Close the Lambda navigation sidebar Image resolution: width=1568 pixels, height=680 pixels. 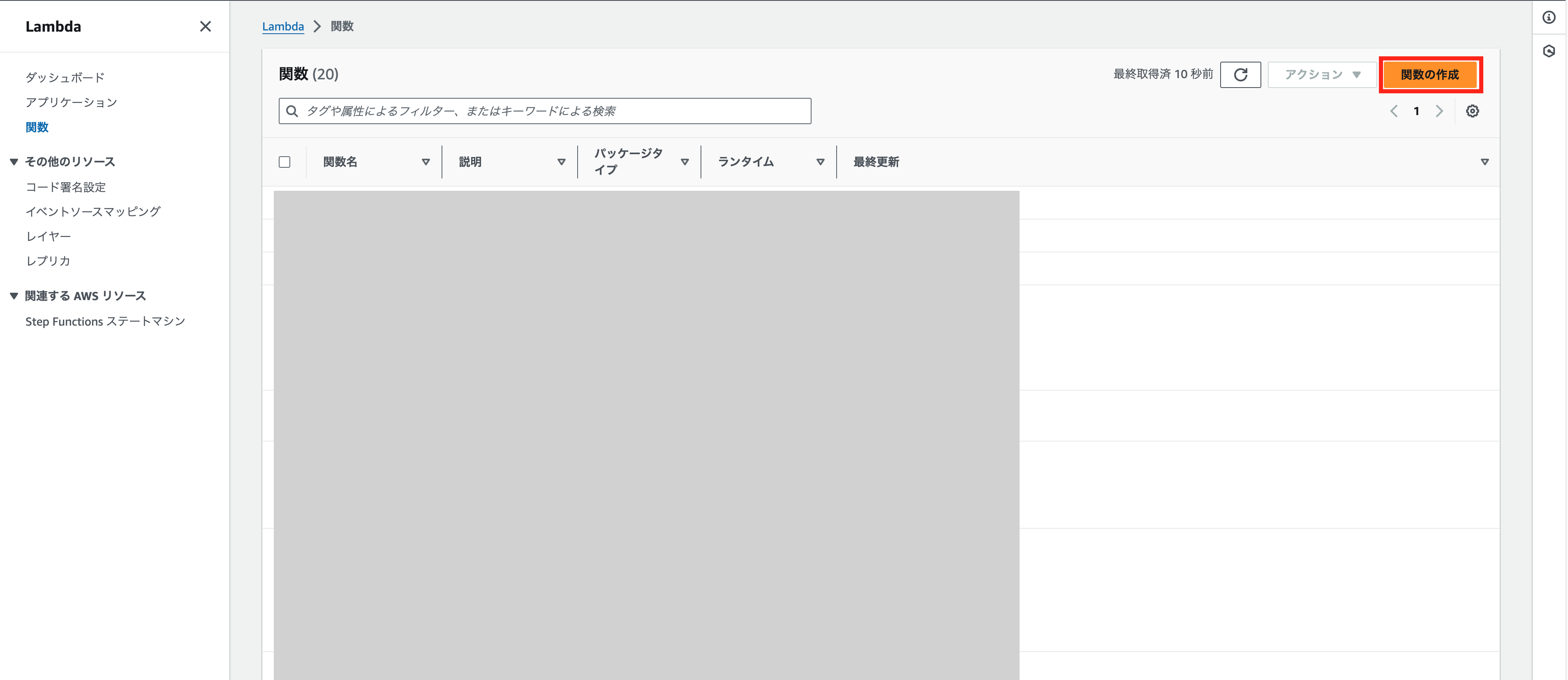coord(205,26)
